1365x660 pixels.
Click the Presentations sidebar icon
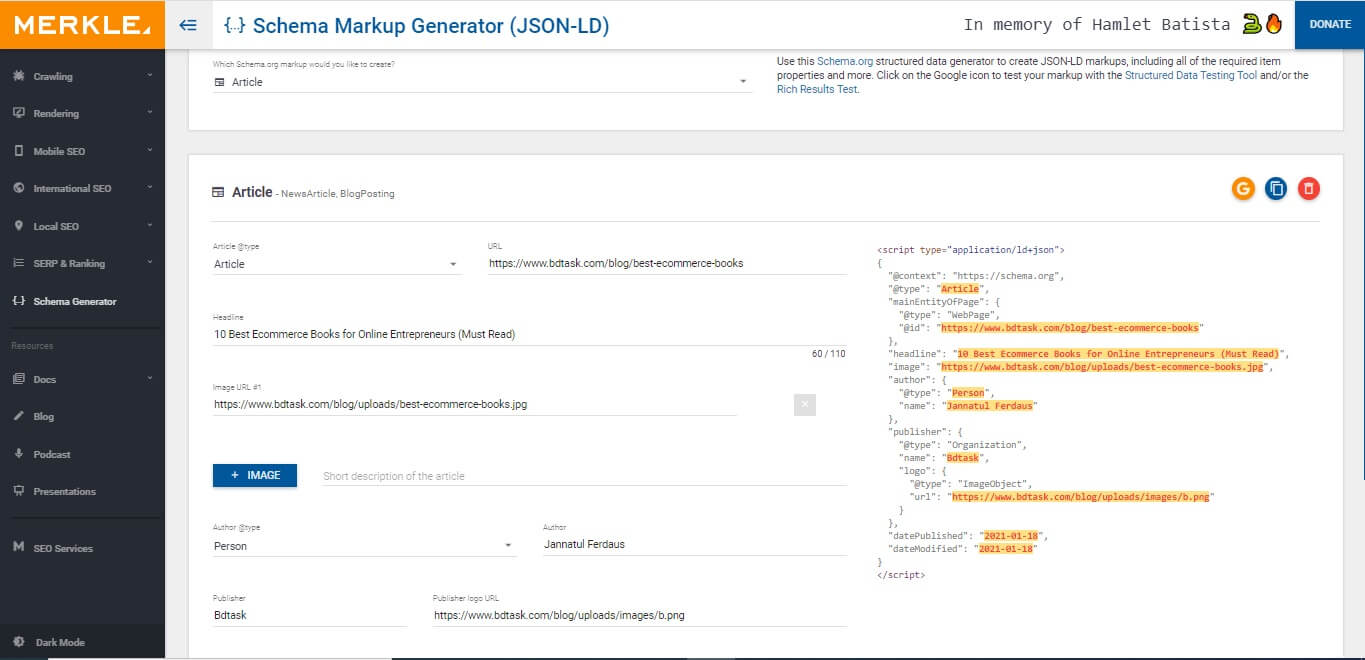63,491
